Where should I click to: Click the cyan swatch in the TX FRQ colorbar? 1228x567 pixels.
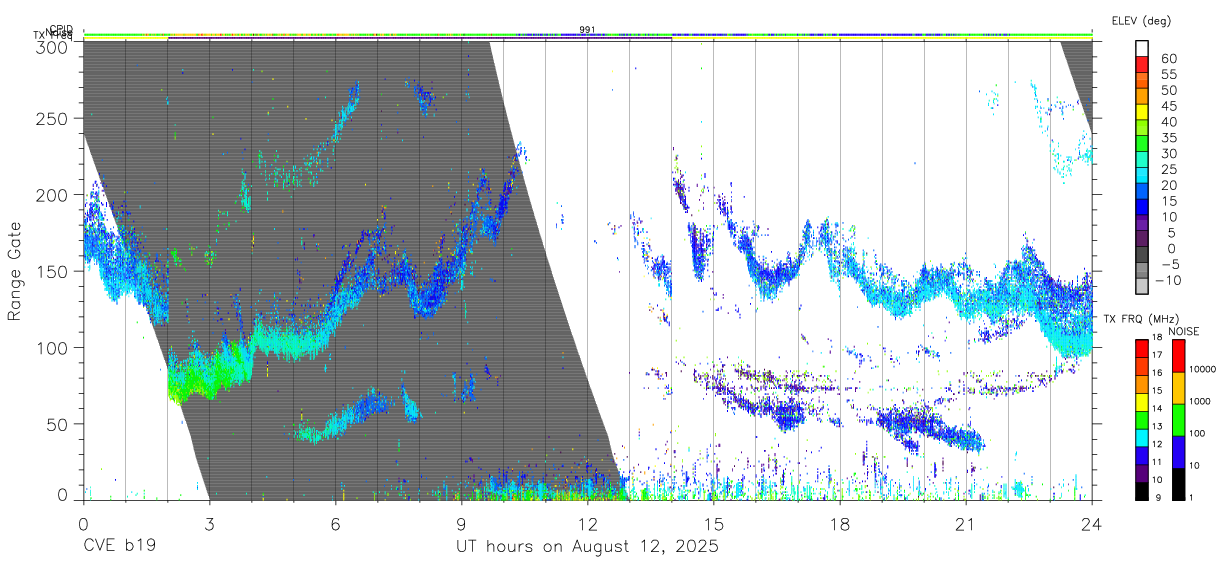pyautogui.click(x=1142, y=438)
